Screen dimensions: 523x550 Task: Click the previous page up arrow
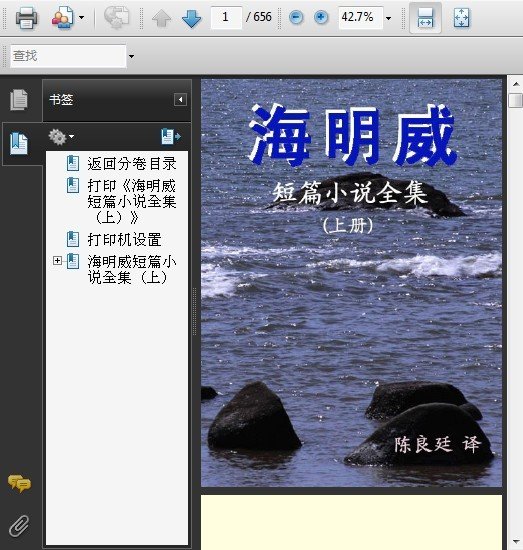click(x=161, y=18)
